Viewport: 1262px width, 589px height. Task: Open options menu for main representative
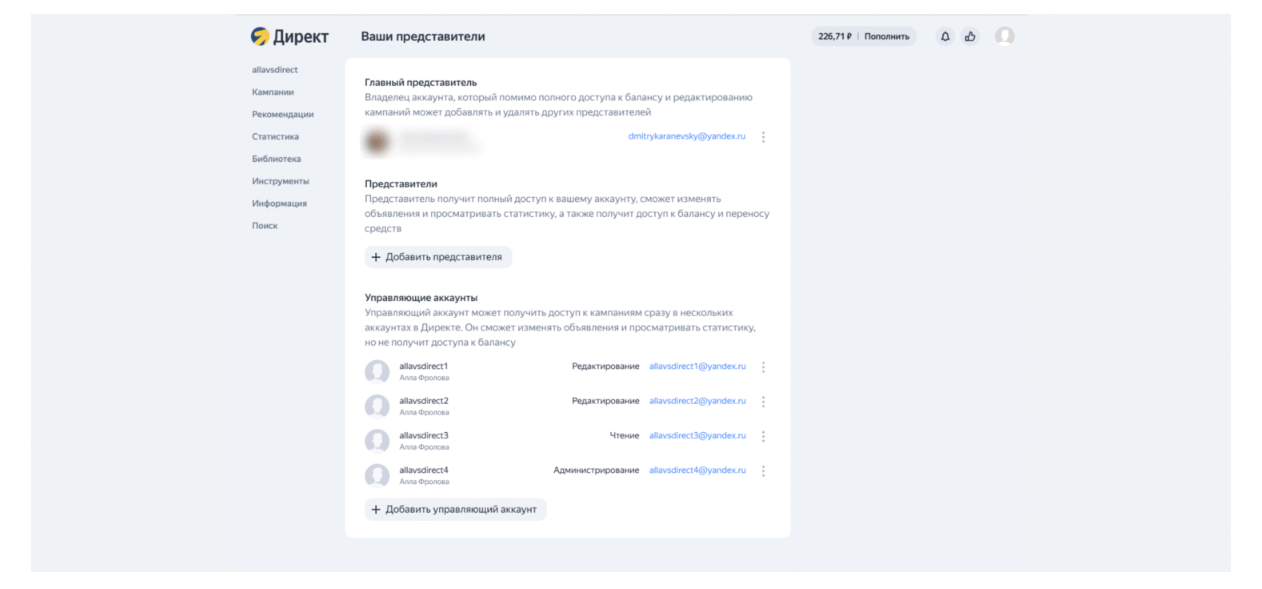tap(763, 137)
